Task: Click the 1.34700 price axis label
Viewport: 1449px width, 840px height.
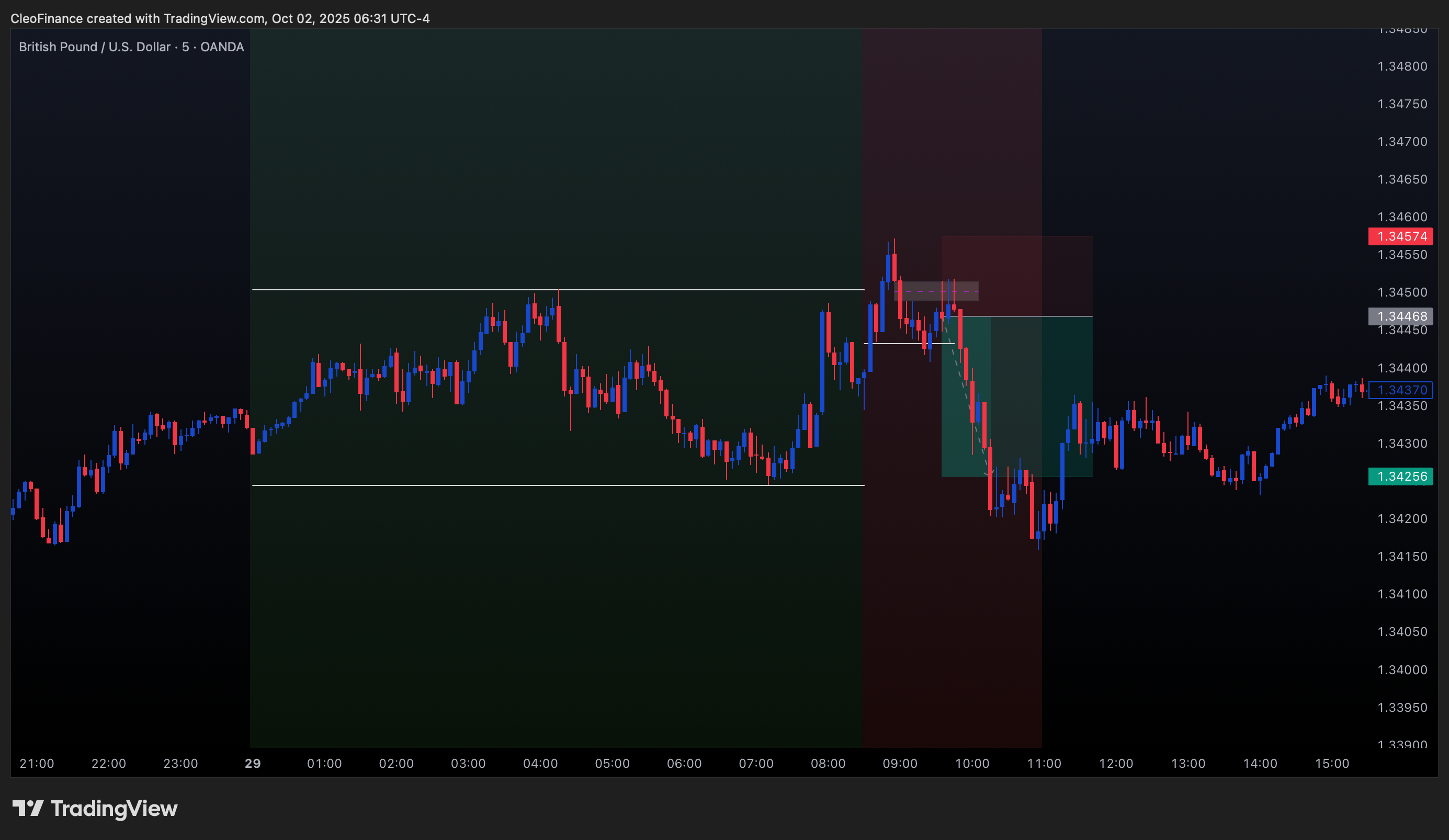Action: (1402, 141)
